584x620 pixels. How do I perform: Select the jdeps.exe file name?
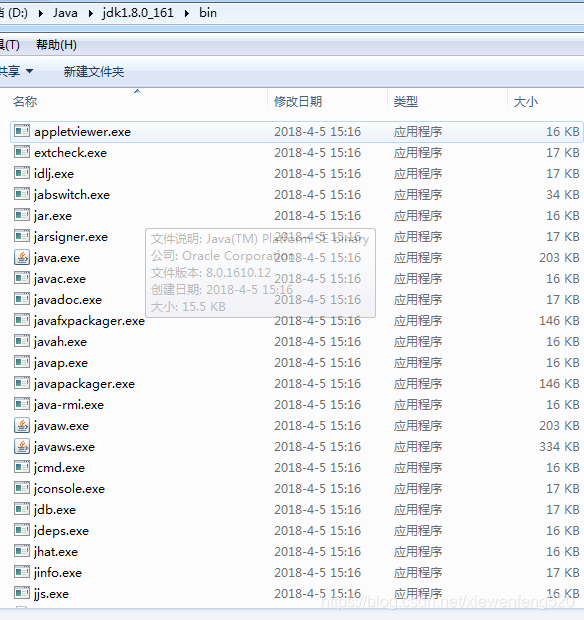(x=62, y=531)
